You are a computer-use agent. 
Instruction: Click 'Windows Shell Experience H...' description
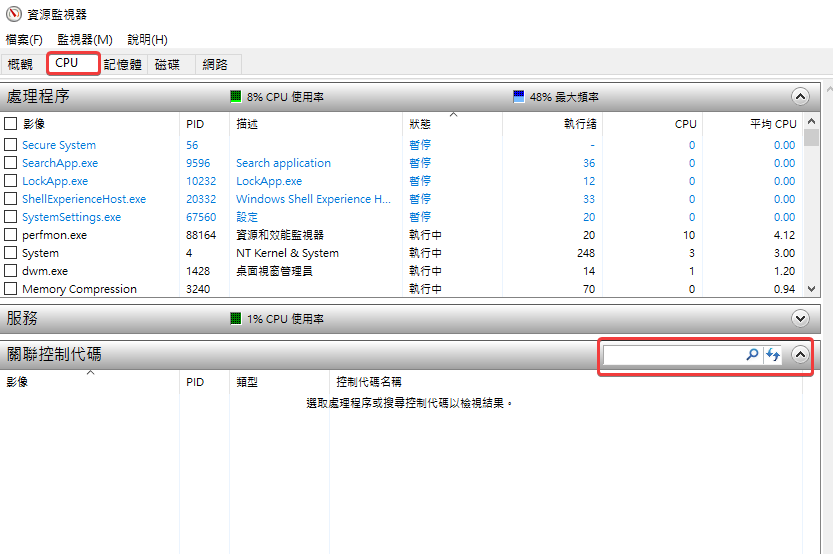tap(313, 199)
